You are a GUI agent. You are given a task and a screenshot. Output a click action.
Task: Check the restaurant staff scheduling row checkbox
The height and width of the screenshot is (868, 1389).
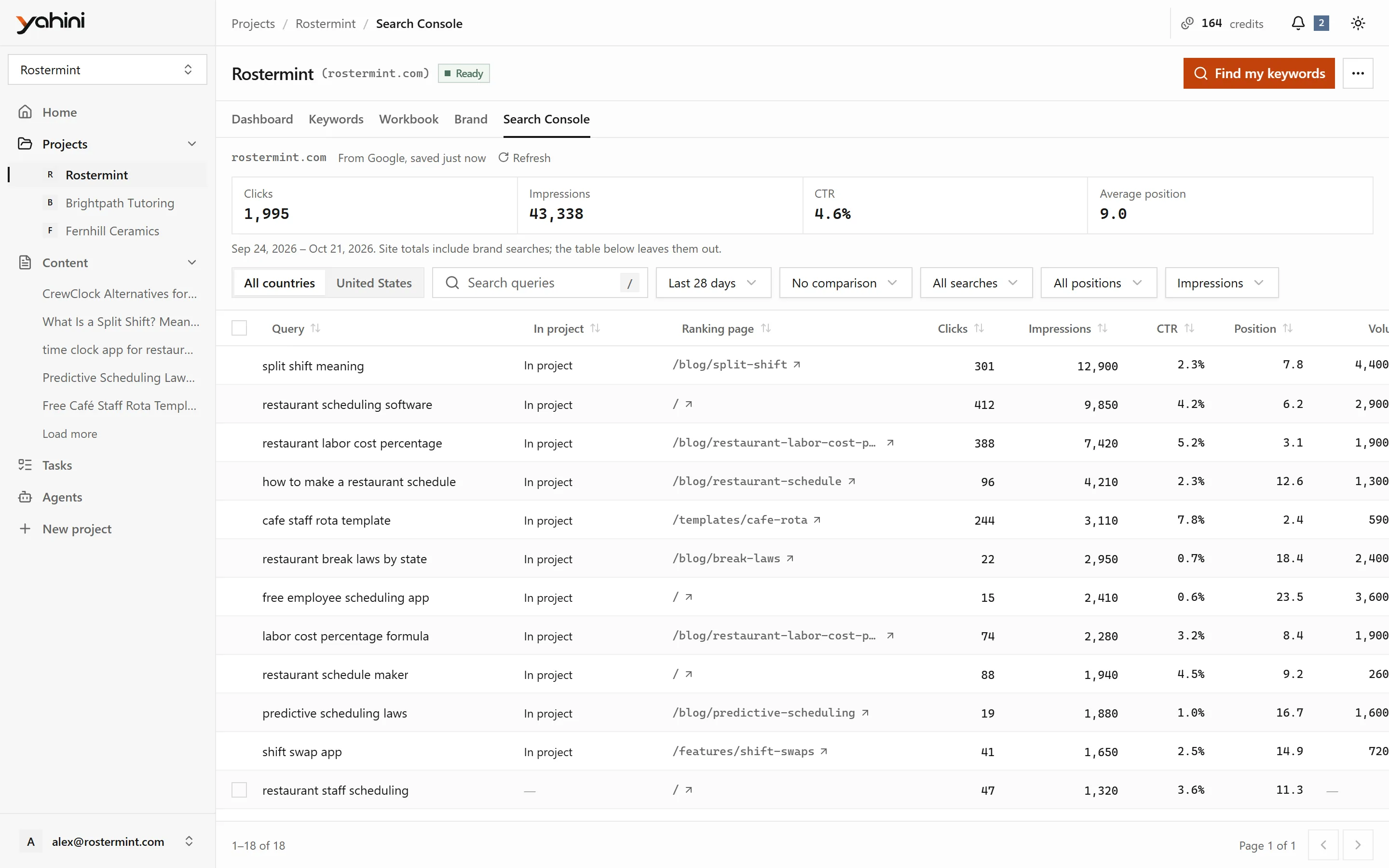pyautogui.click(x=239, y=790)
